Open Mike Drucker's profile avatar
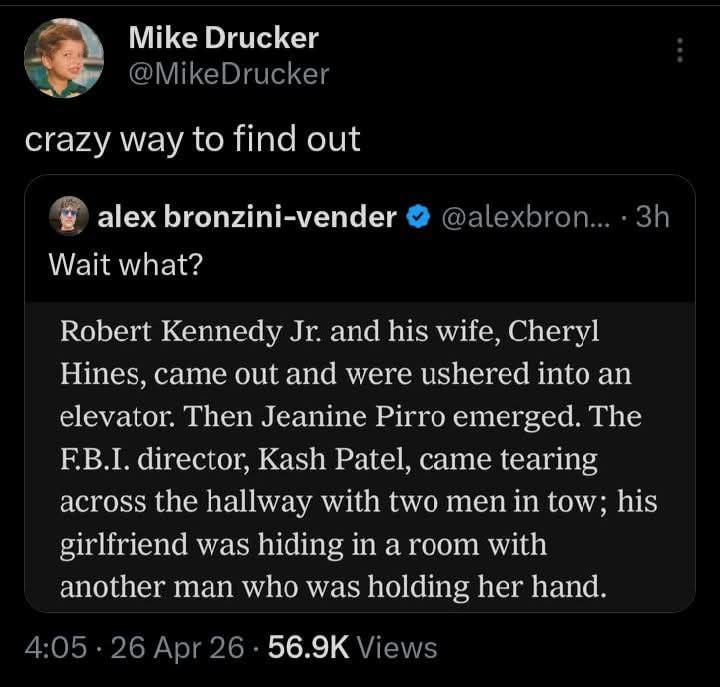This screenshot has height=687, width=720. [64, 58]
